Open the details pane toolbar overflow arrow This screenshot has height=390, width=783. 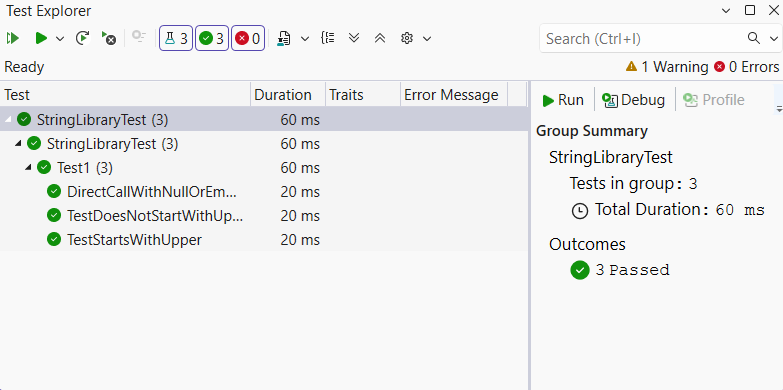779,108
